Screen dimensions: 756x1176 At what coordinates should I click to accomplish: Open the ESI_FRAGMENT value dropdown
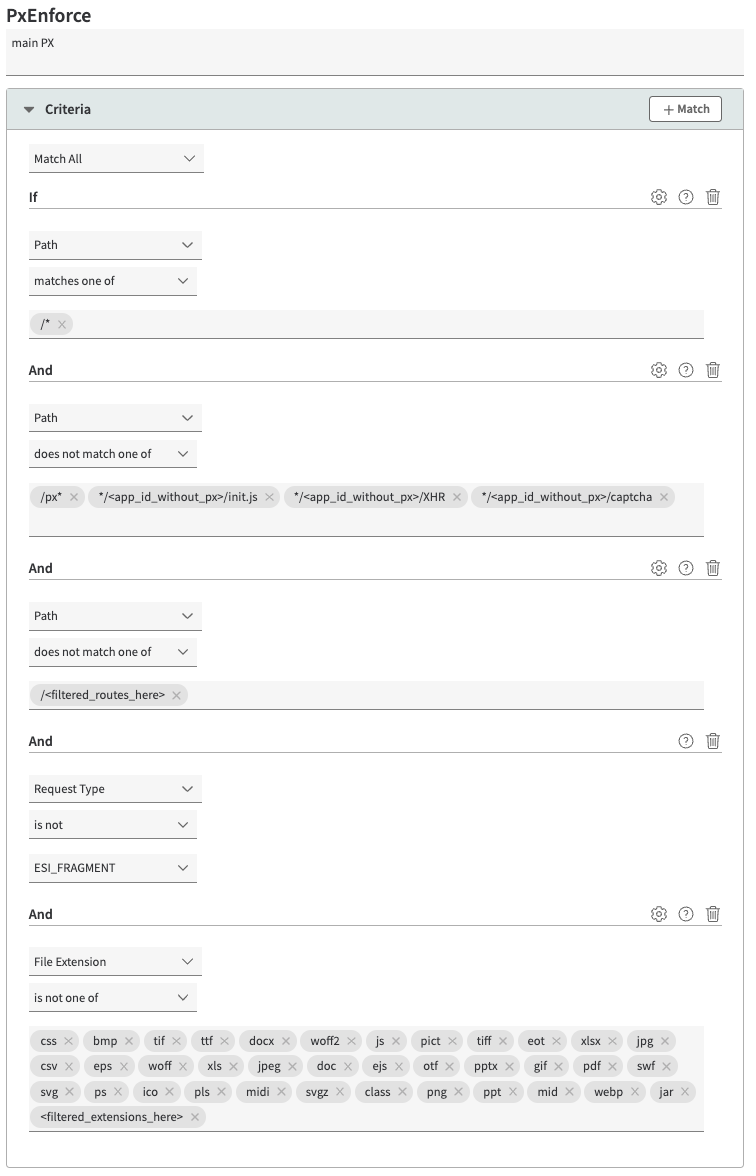(x=112, y=868)
